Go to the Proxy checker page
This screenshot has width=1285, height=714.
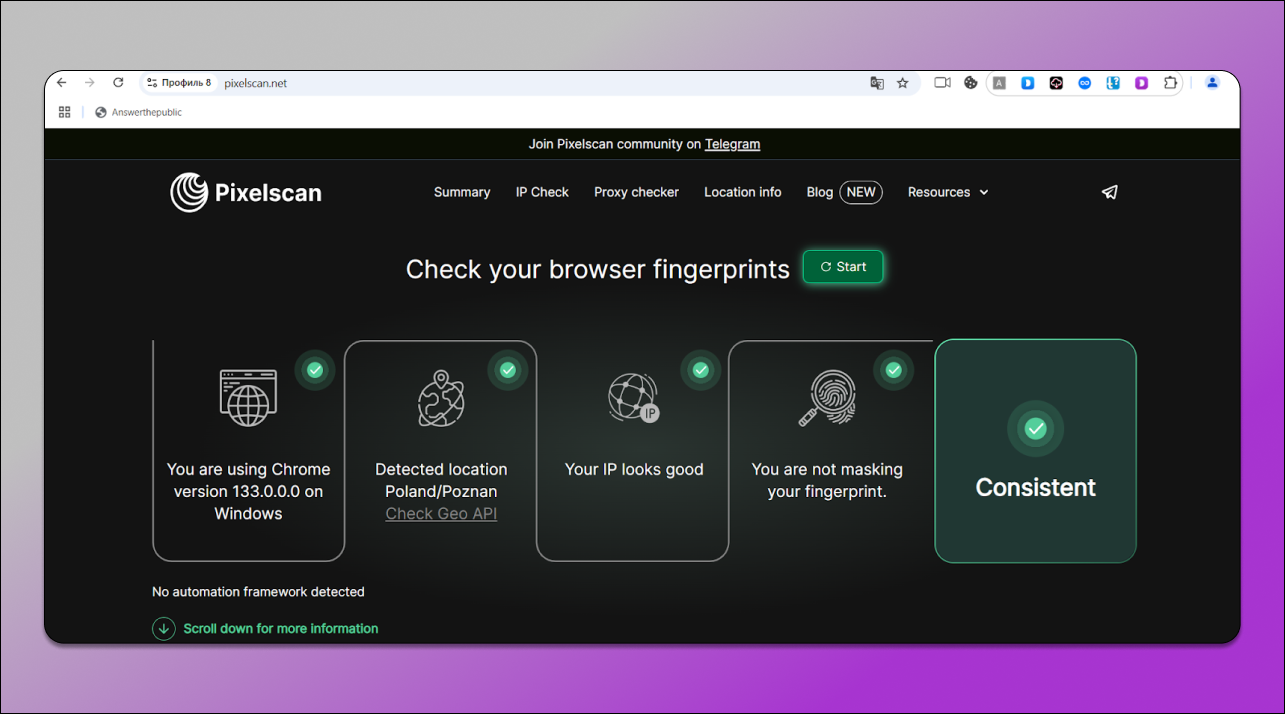point(636,192)
